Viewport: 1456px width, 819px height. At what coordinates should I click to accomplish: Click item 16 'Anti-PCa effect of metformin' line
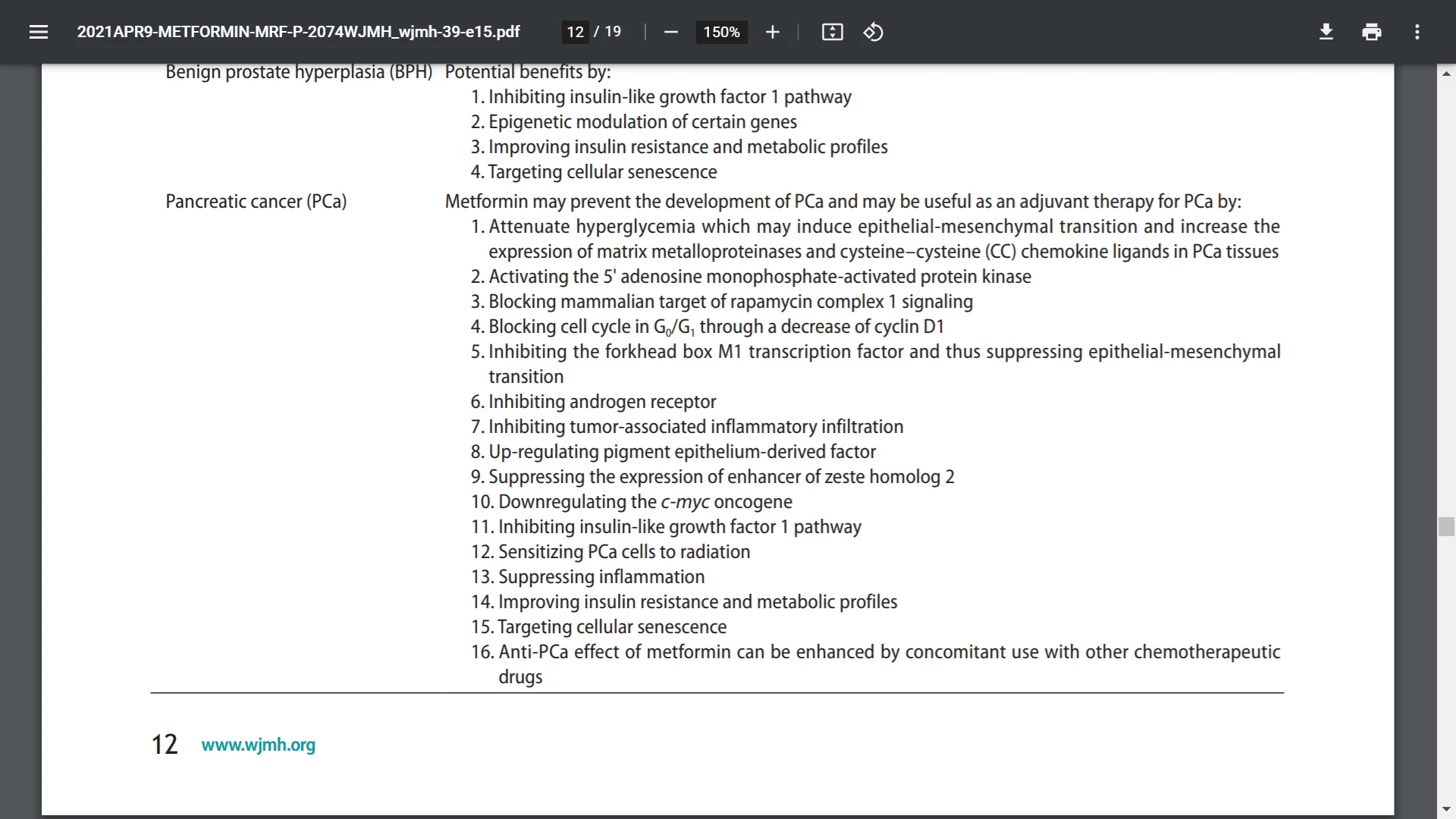(x=876, y=664)
